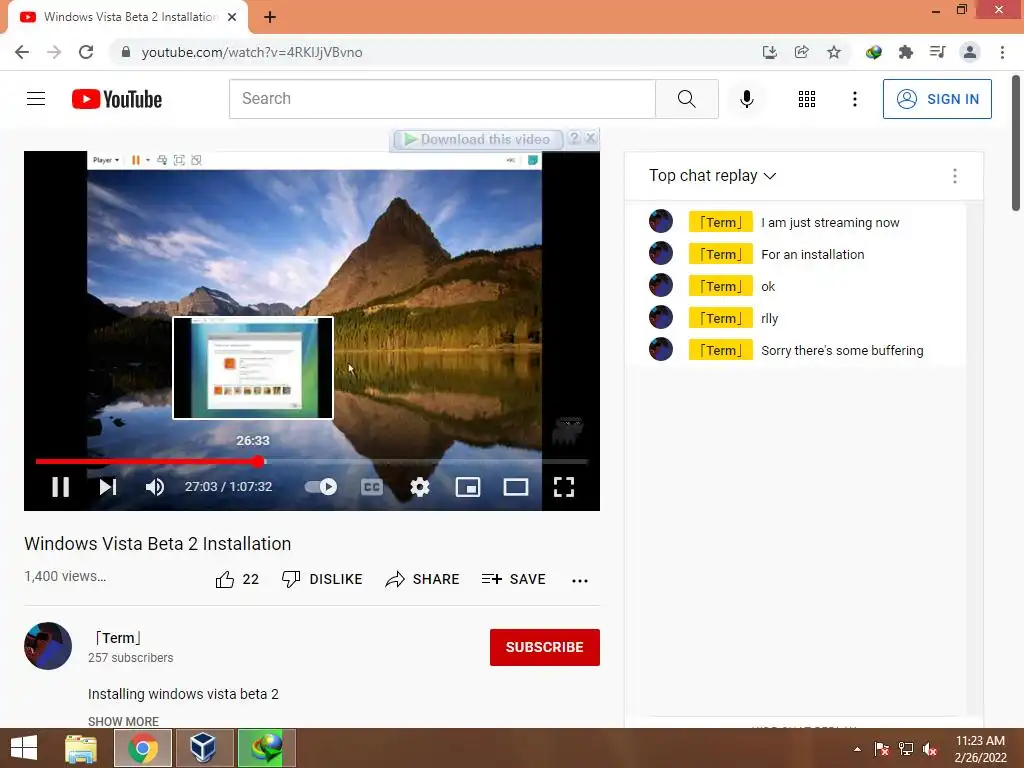Screen dimensions: 1024x768
Task: Open player settings gear
Action: click(419, 487)
